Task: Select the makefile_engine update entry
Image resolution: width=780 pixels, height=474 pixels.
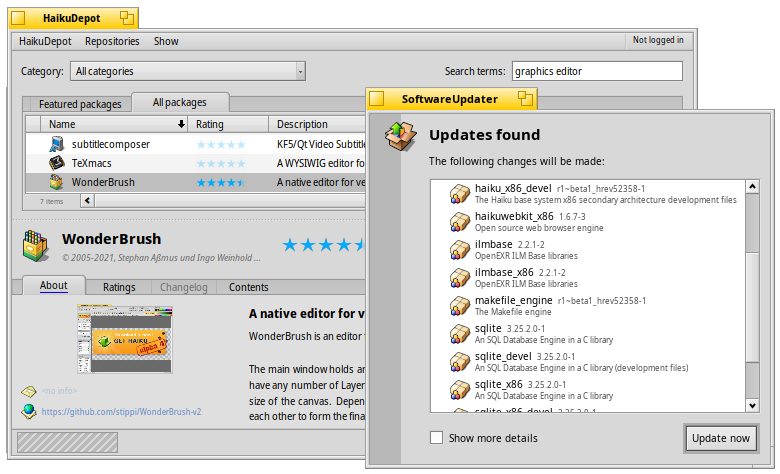Action: tap(588, 305)
